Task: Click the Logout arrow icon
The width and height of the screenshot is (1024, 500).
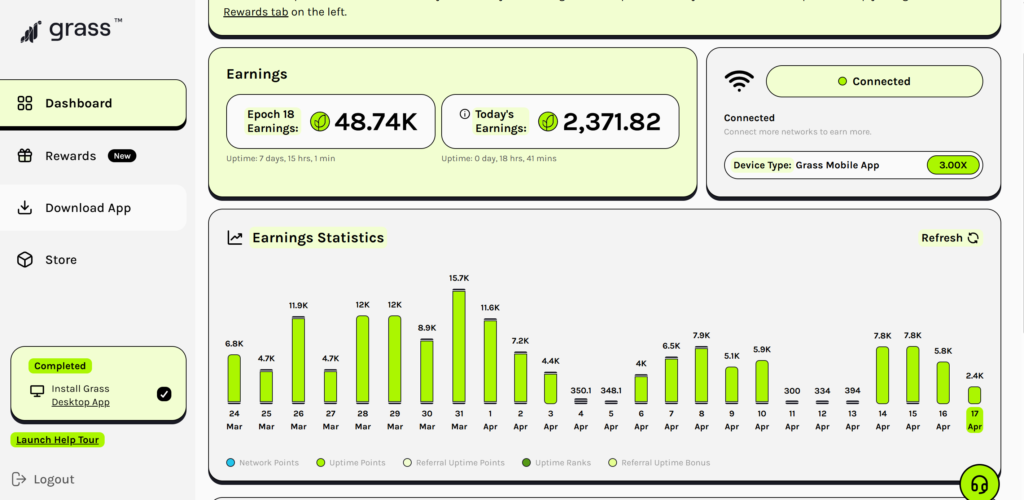Action: click(19, 479)
